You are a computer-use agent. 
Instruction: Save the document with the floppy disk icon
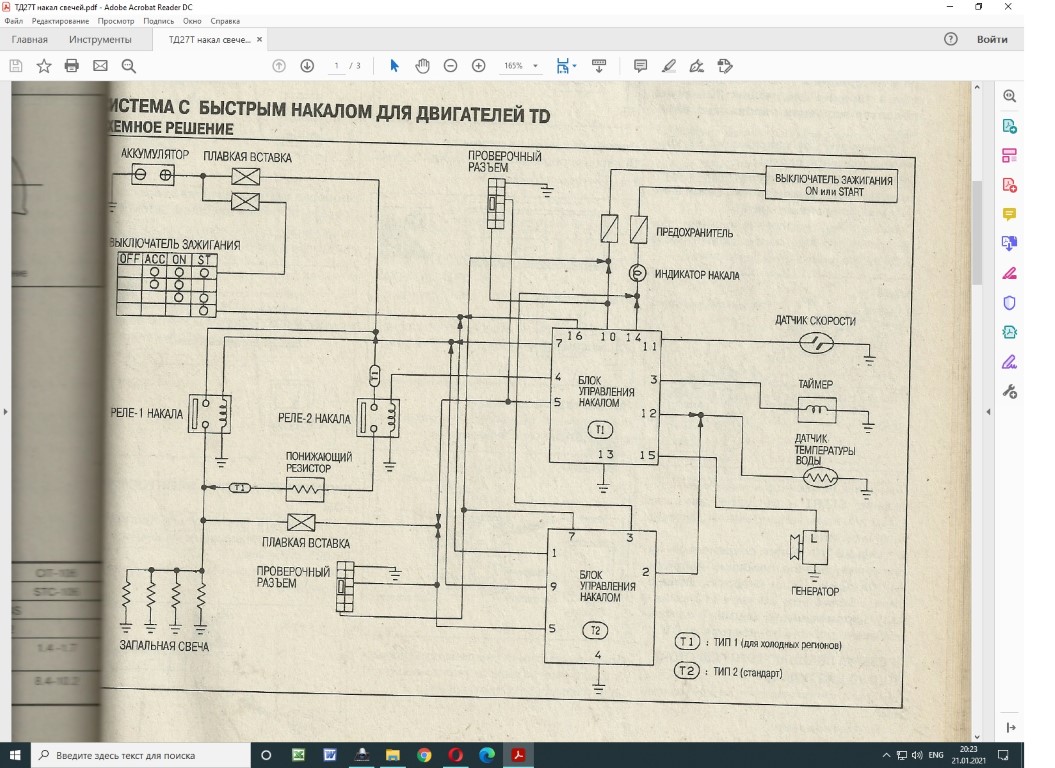tap(16, 66)
